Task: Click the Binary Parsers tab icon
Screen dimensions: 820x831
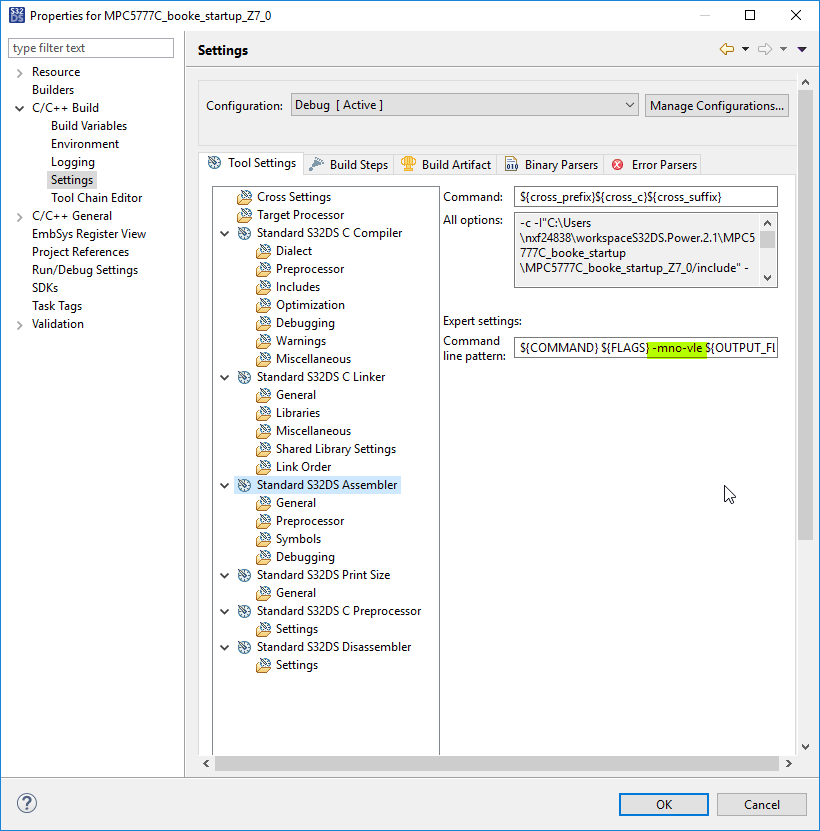Action: (511, 164)
